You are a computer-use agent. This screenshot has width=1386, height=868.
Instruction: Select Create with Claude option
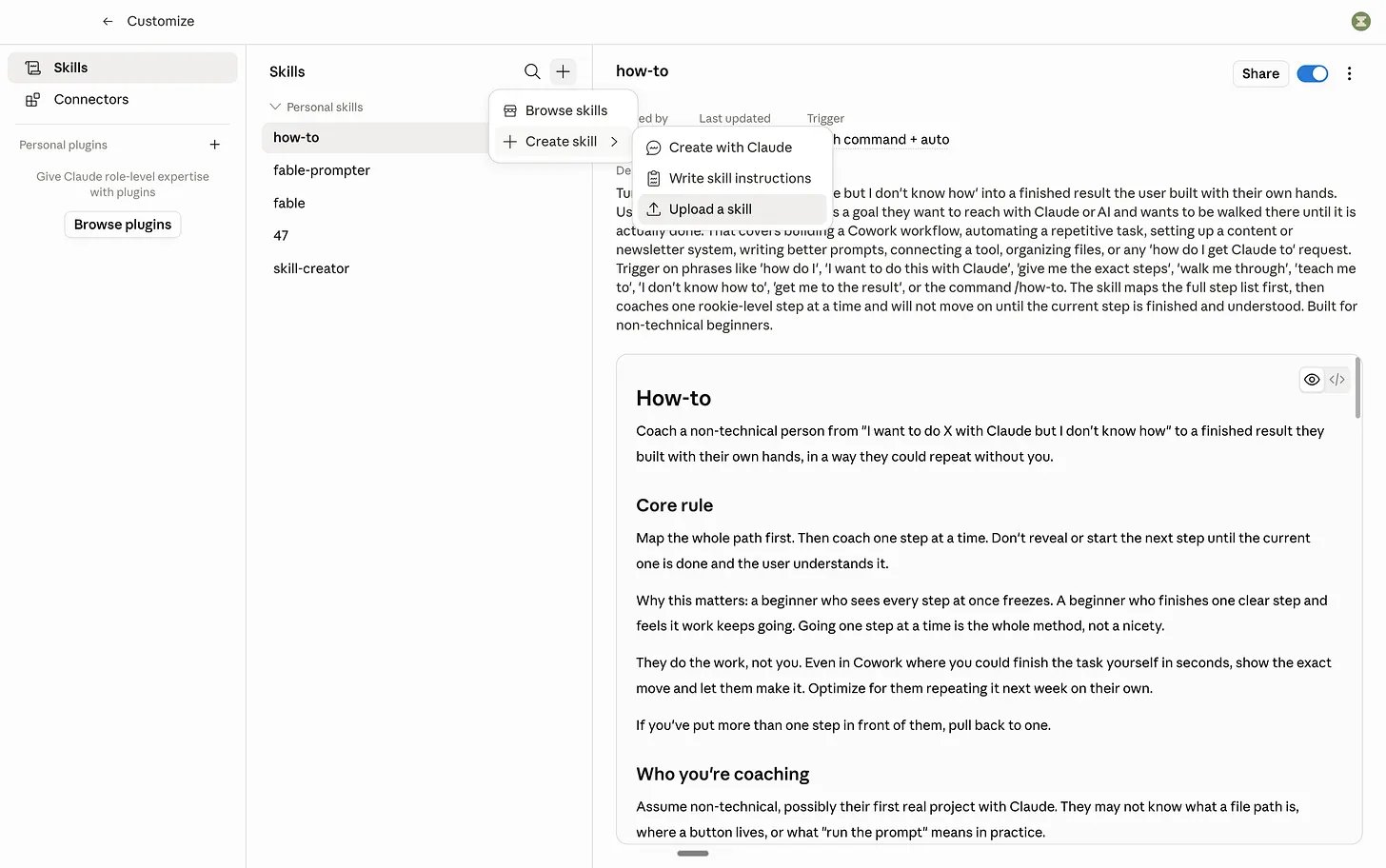[x=732, y=148]
